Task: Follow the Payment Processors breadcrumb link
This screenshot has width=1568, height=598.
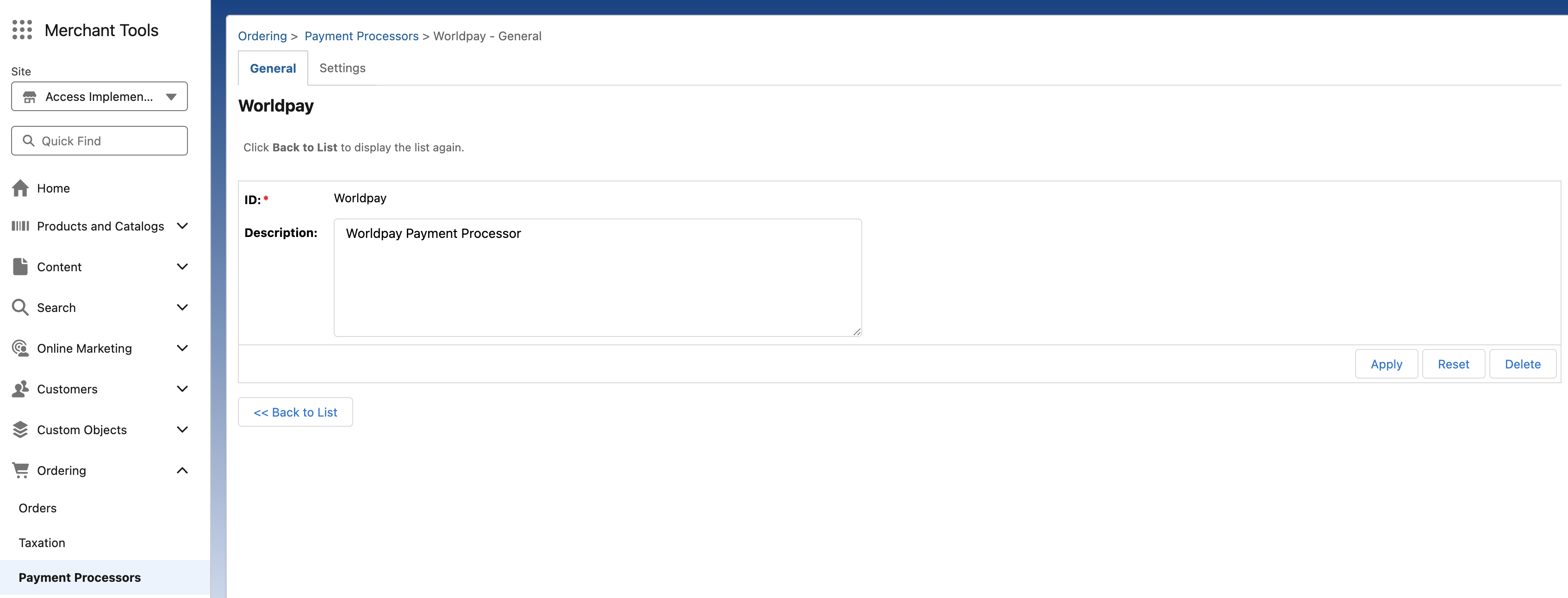Action: (x=361, y=36)
